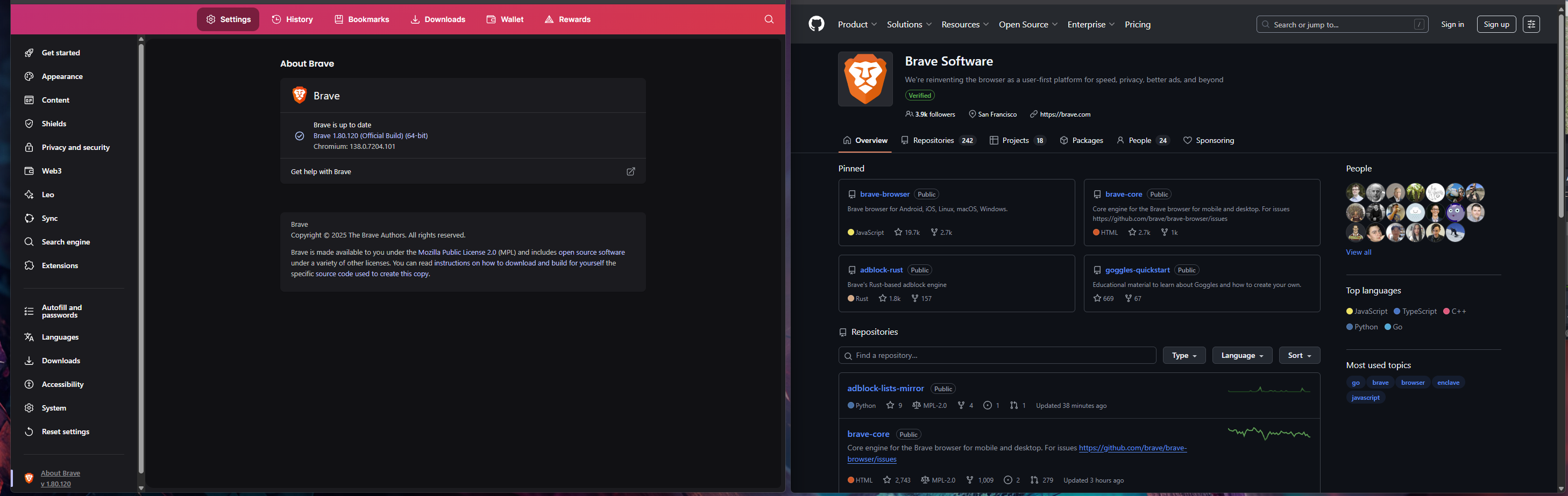Click the Leo star icon
This screenshot has height=496, width=1568.
(x=29, y=195)
